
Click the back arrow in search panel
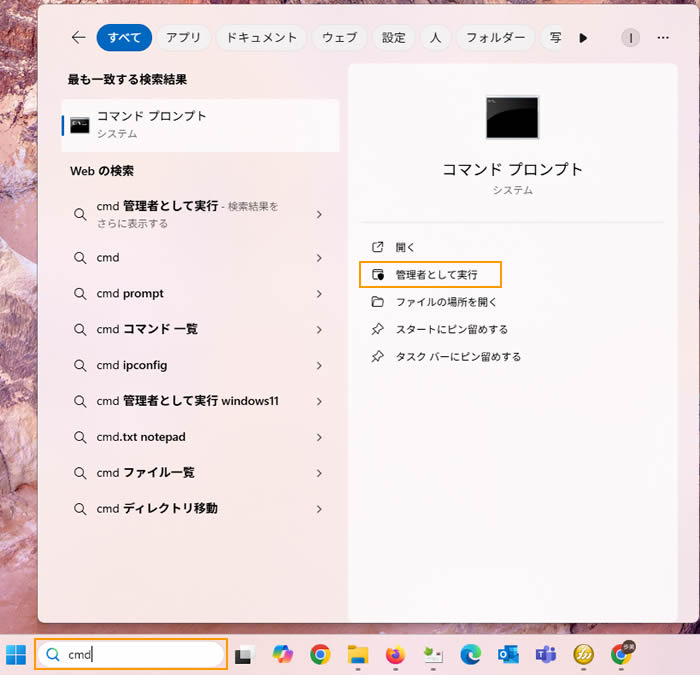[x=78, y=38]
